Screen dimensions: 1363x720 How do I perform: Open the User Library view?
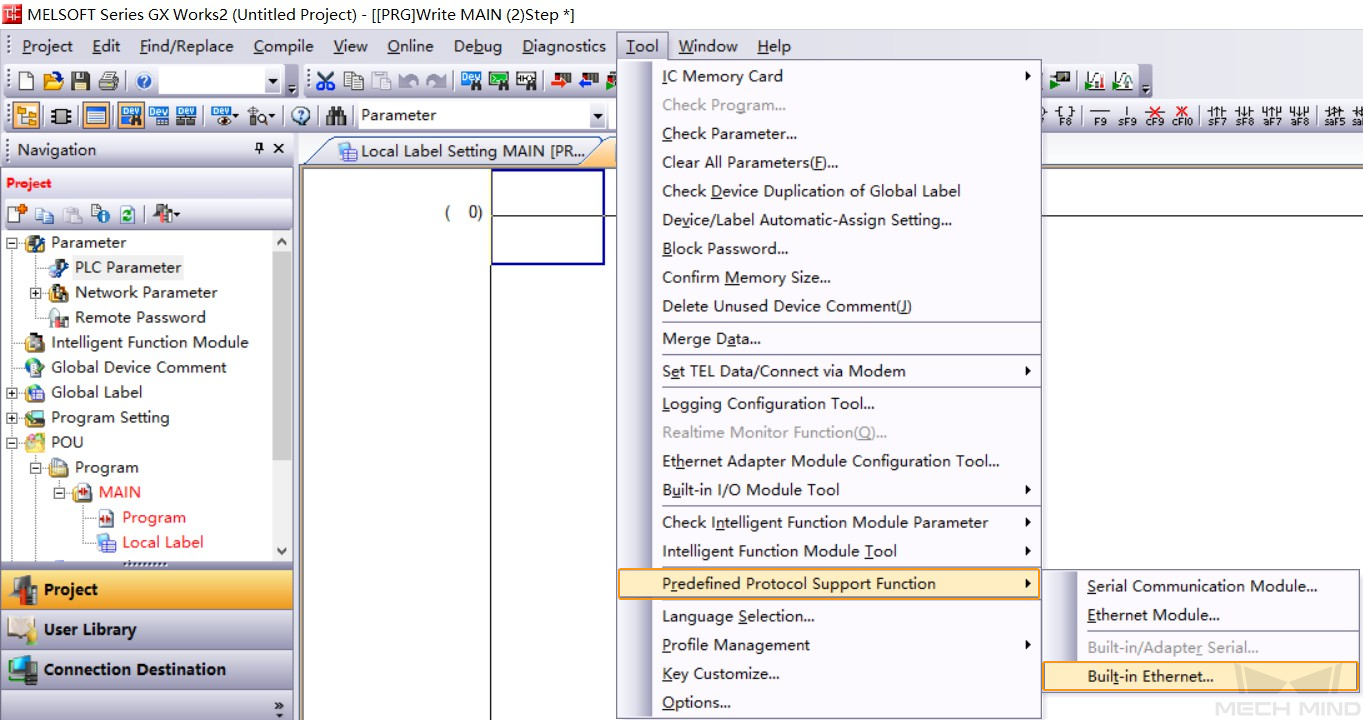click(147, 630)
